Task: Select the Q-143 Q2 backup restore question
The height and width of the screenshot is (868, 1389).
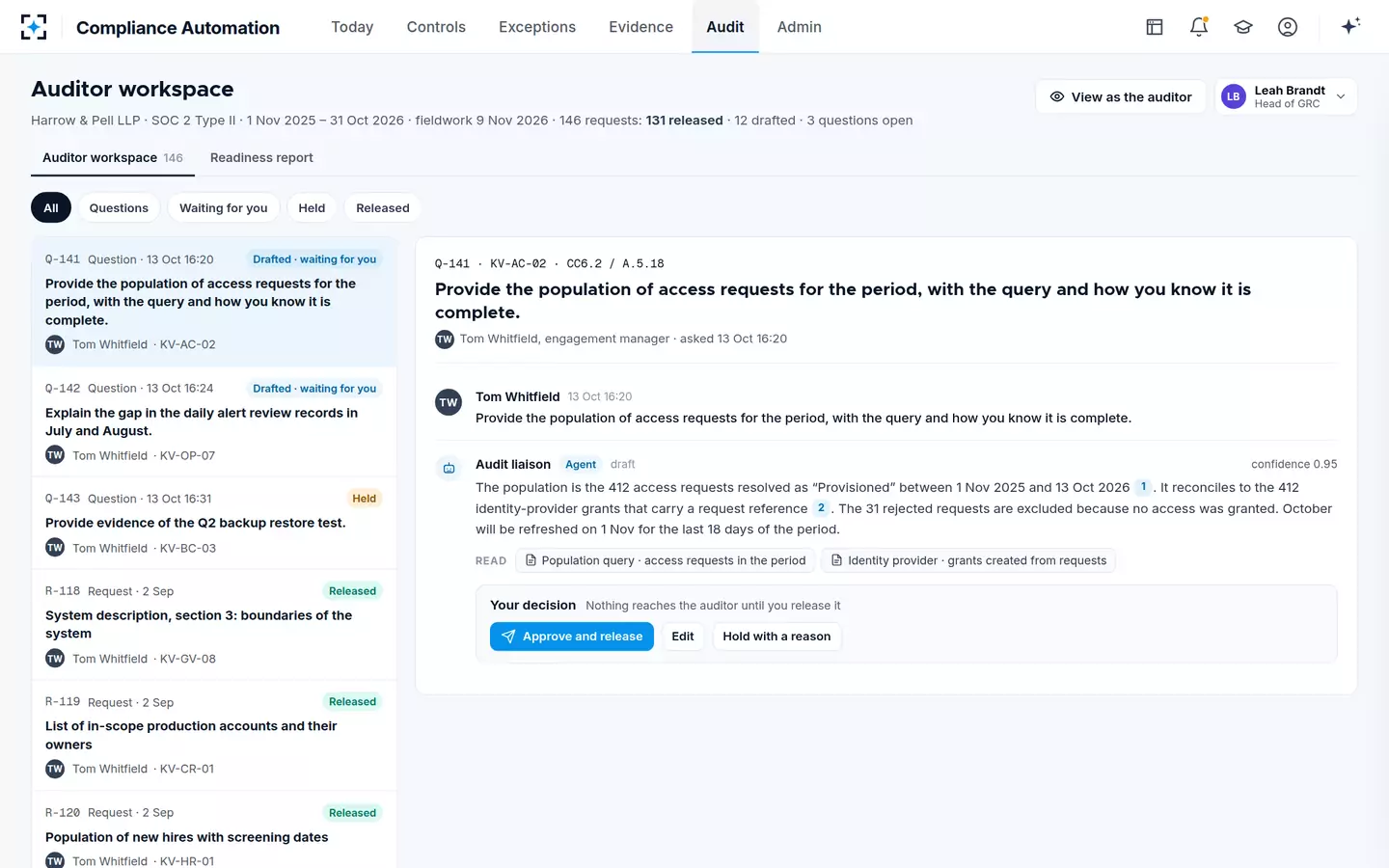Action: [214, 523]
